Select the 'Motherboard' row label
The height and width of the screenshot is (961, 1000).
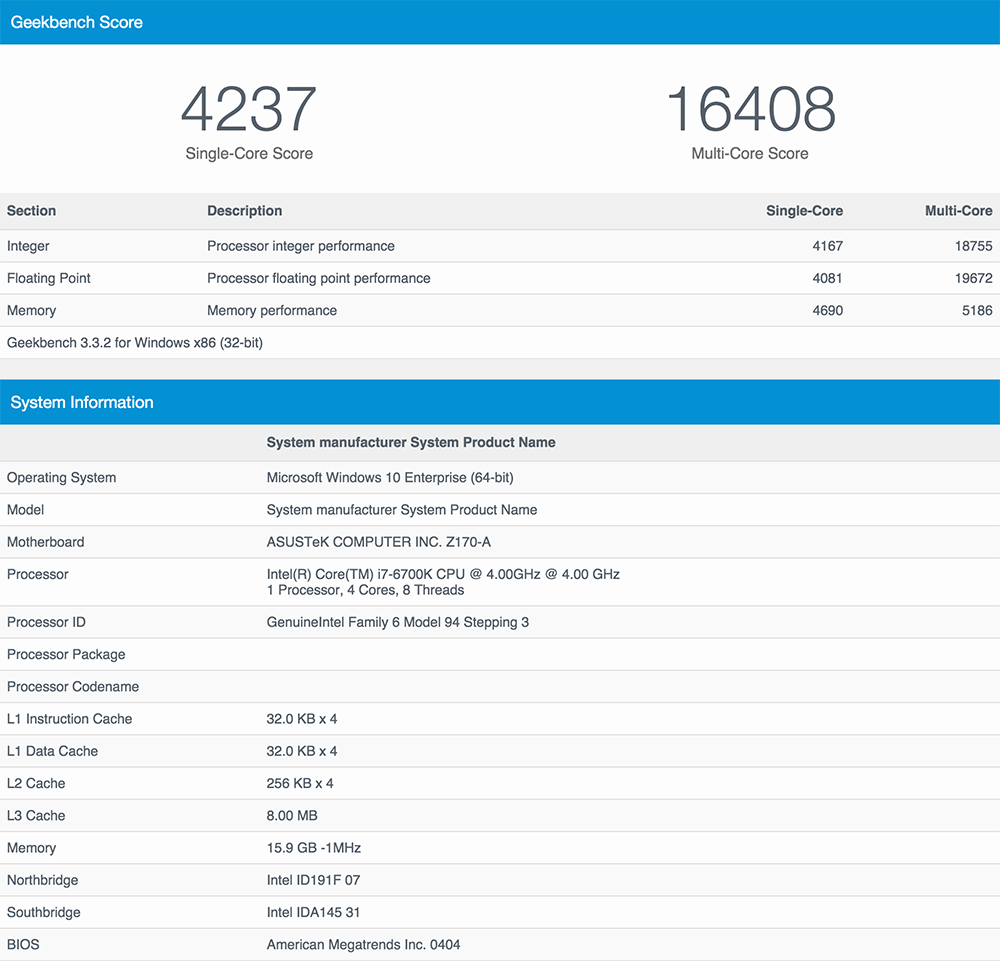[x=45, y=542]
